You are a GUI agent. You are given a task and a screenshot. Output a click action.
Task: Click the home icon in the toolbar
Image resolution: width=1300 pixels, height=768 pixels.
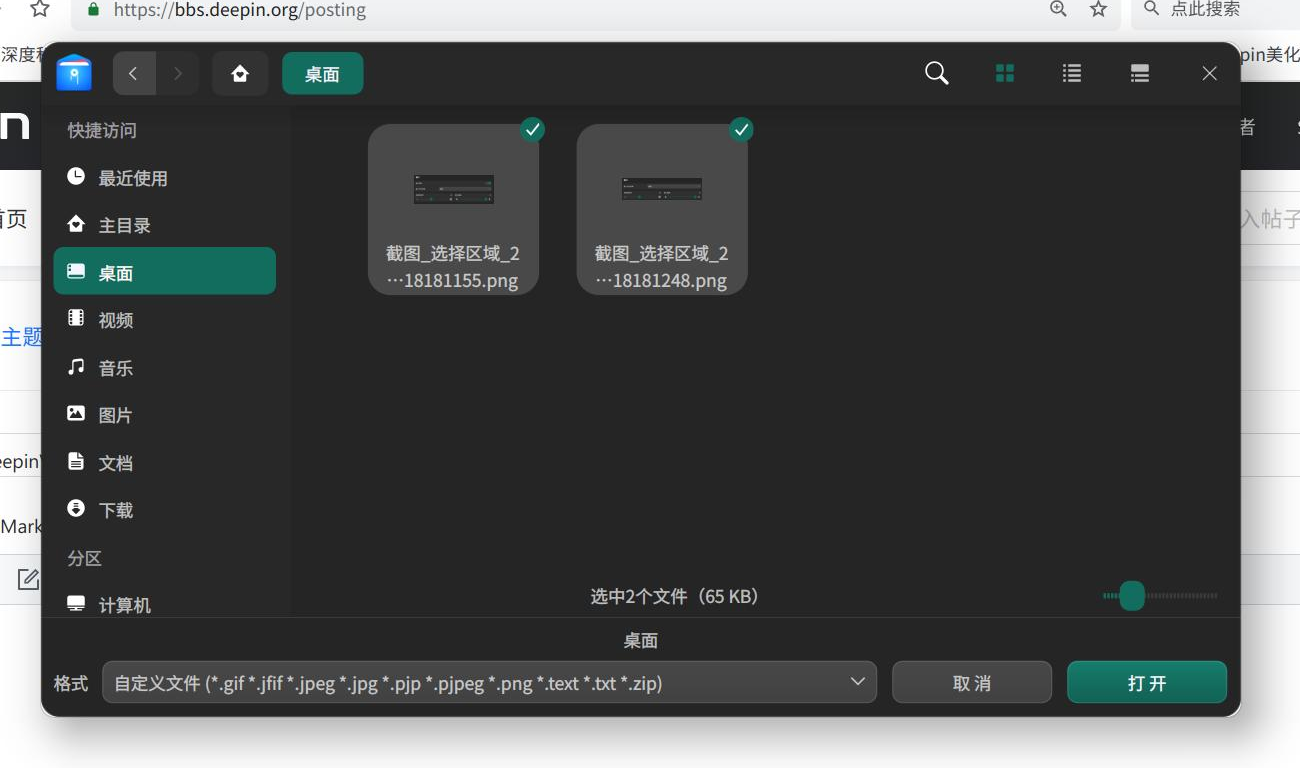(240, 72)
